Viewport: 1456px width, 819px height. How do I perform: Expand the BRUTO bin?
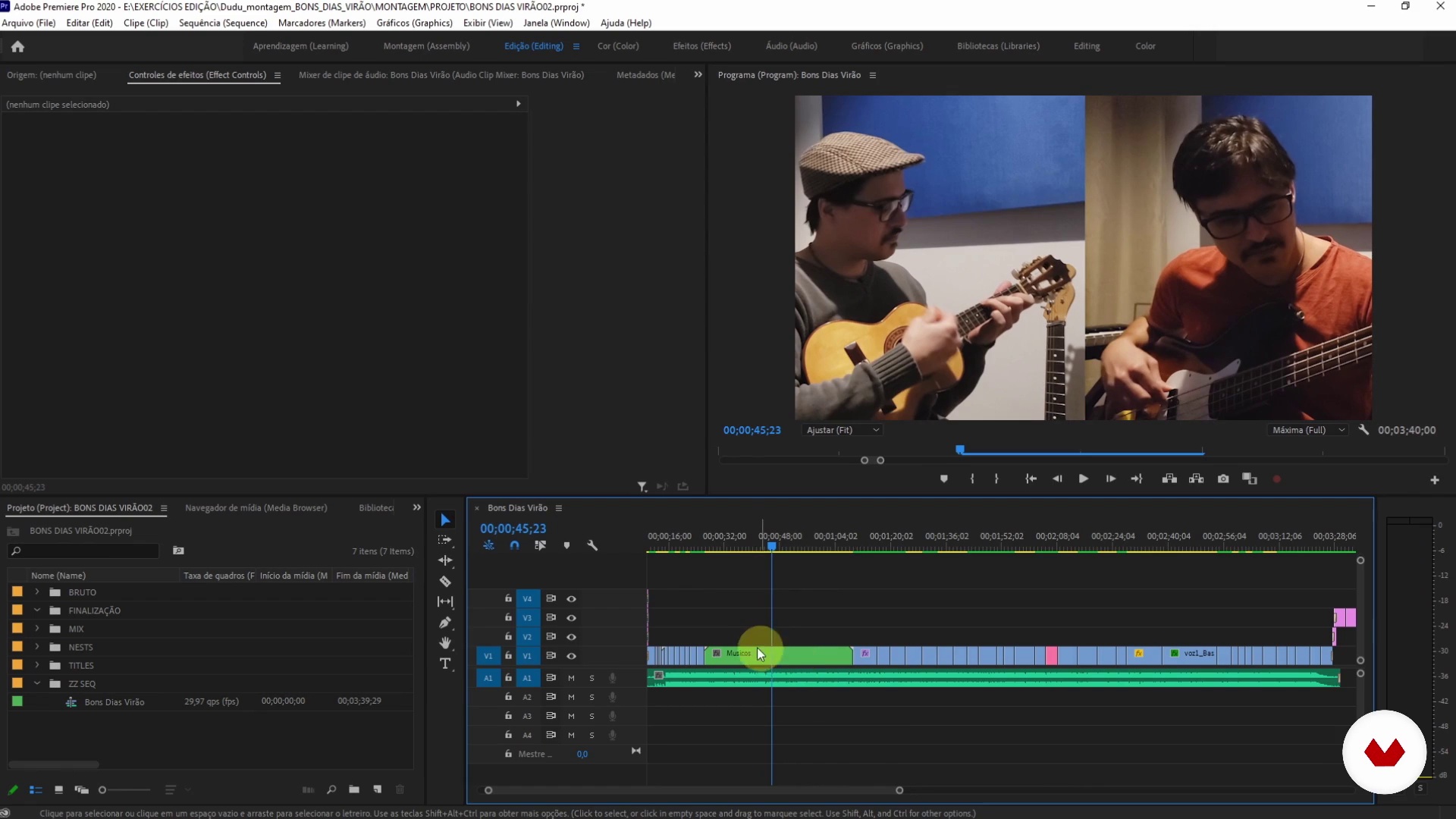[36, 592]
